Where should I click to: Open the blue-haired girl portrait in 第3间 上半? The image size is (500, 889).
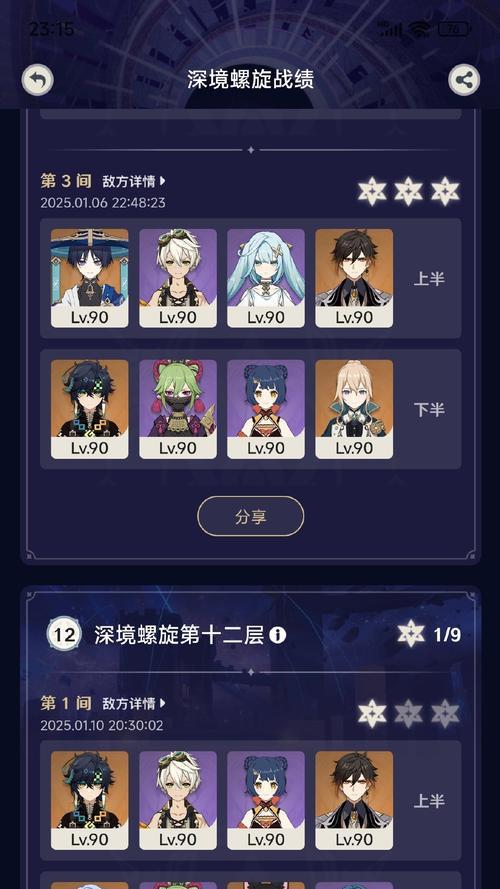(x=266, y=278)
